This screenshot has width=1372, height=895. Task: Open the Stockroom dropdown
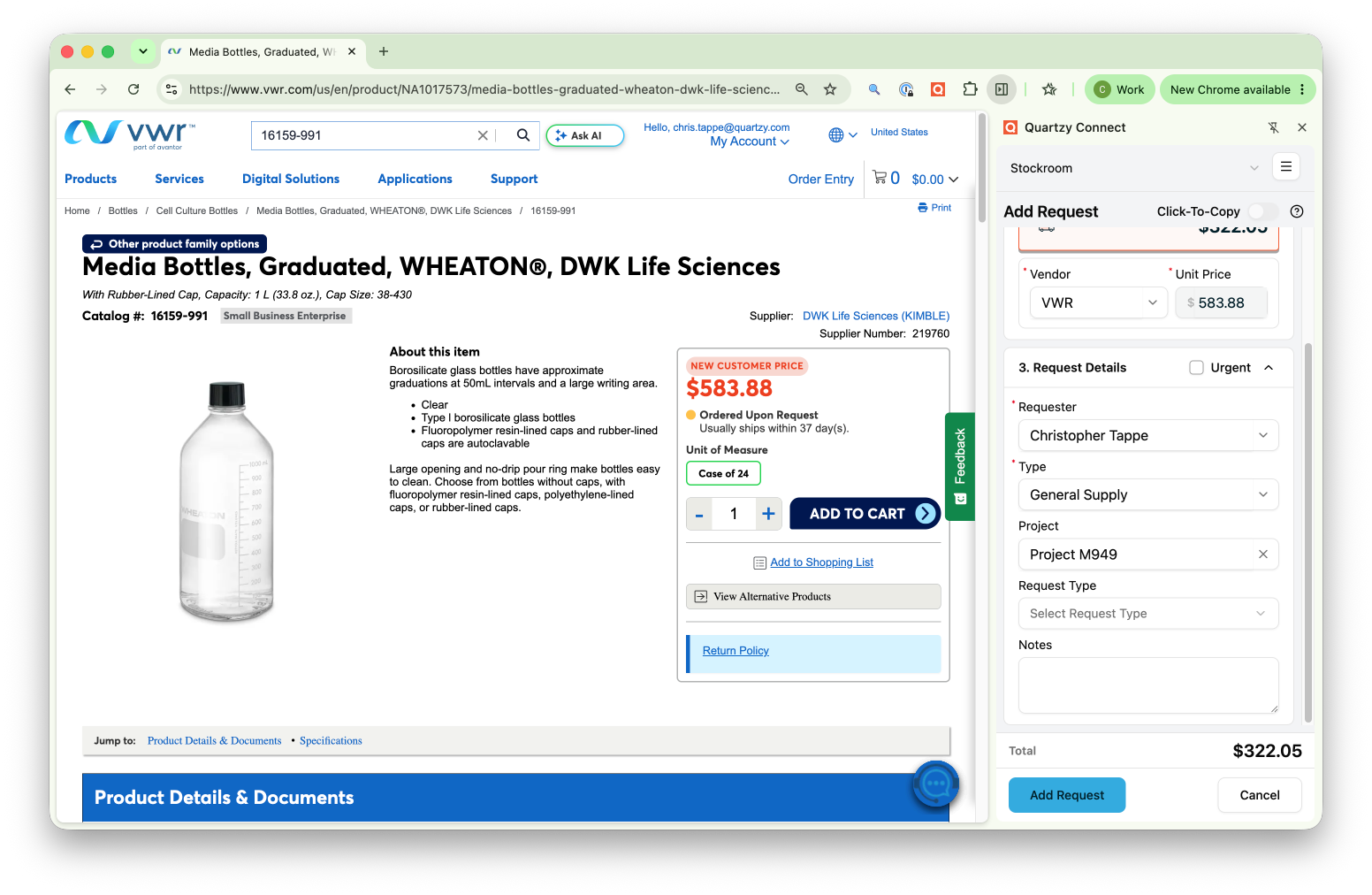coord(1135,168)
